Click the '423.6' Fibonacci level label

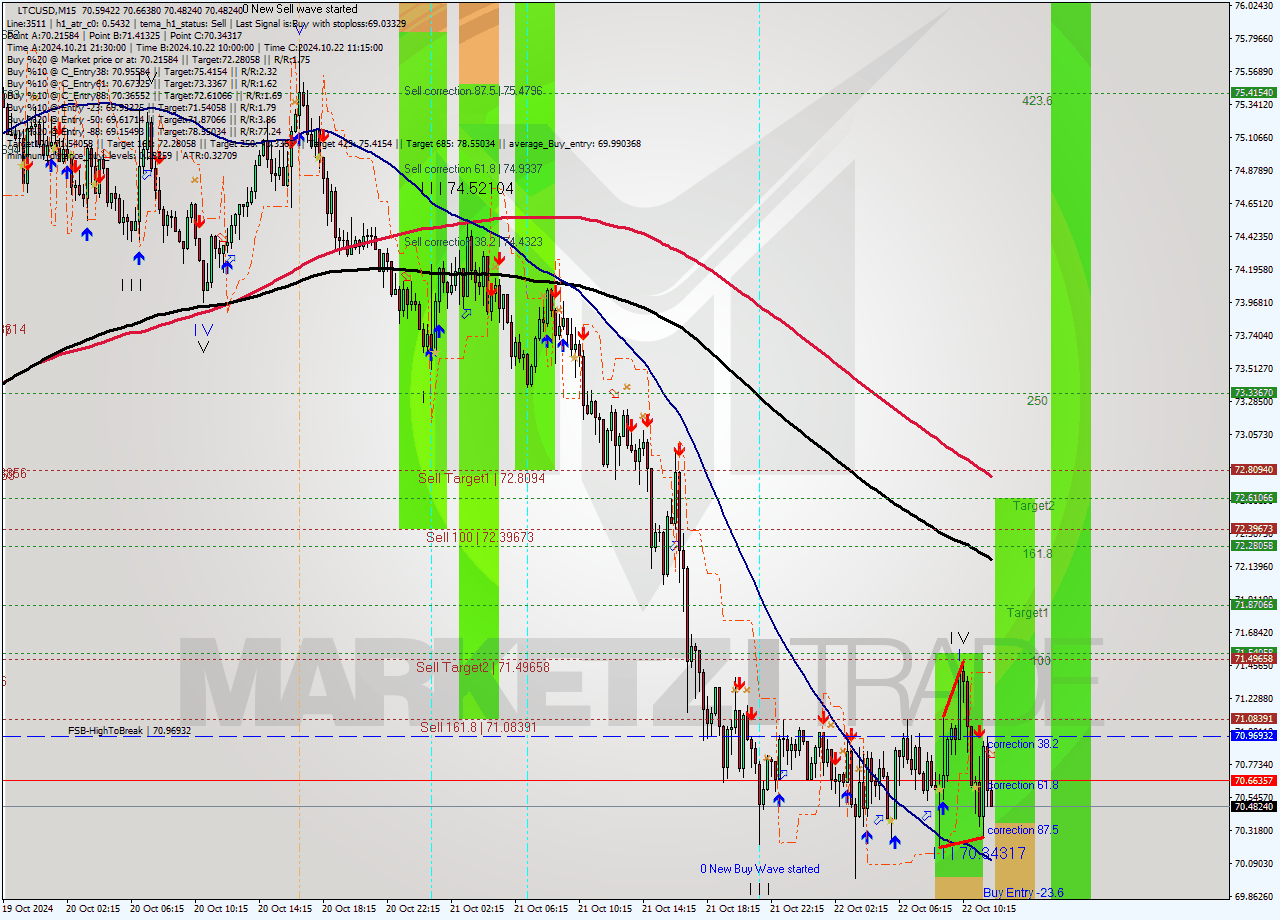tap(1037, 101)
